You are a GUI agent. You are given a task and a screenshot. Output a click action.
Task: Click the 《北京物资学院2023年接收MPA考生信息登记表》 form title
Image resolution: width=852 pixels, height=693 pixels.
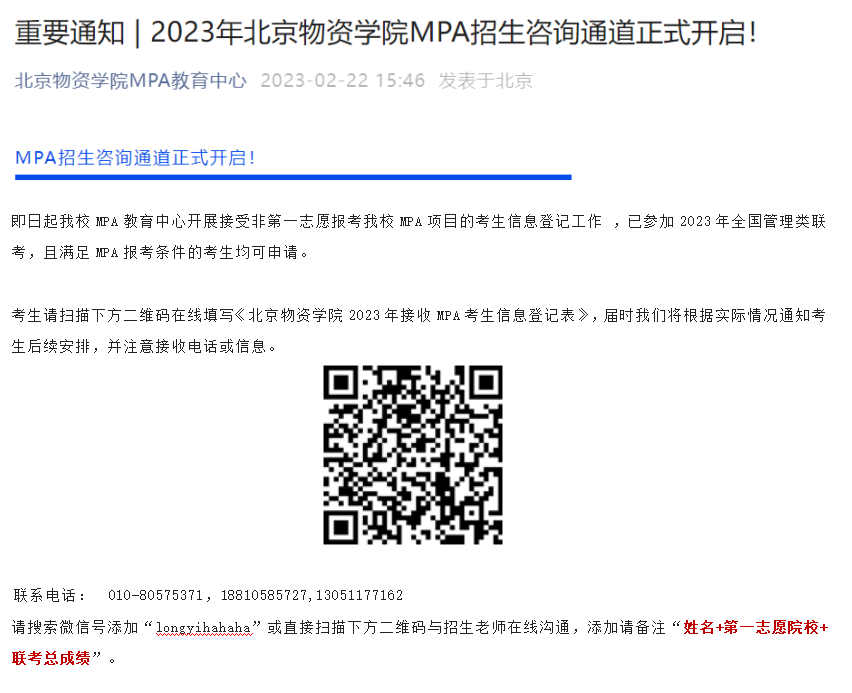pyautogui.click(x=412, y=315)
